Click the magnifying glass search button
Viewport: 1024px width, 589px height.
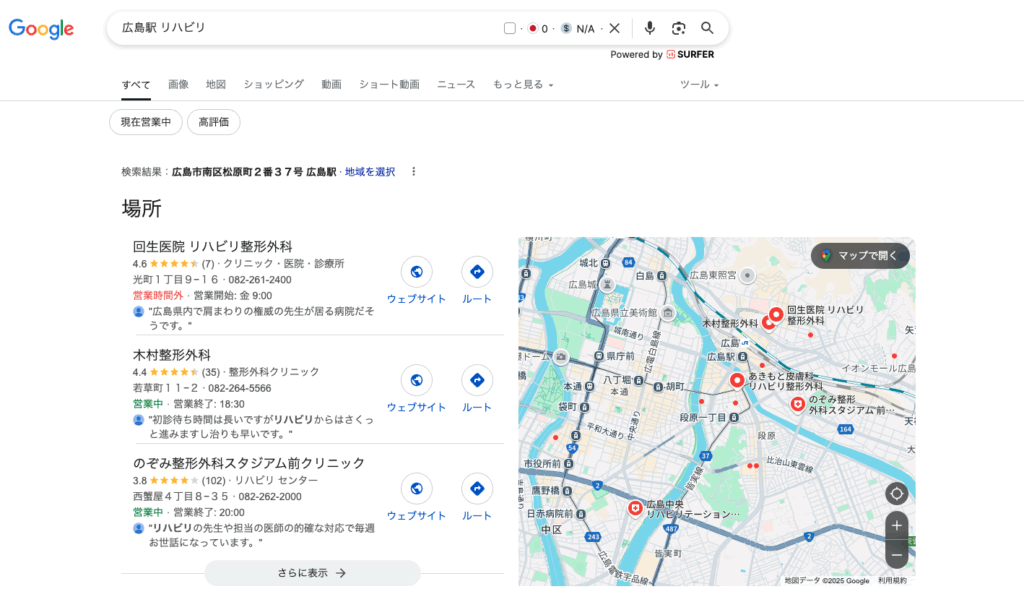click(708, 28)
